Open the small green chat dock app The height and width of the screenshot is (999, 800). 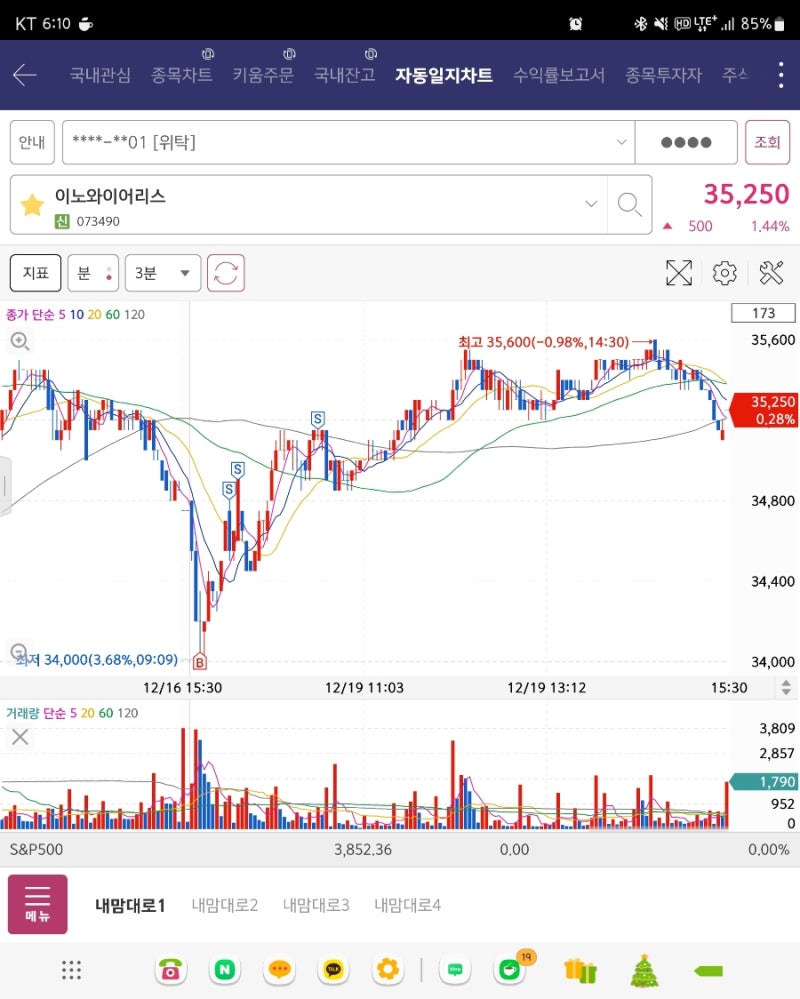click(455, 970)
